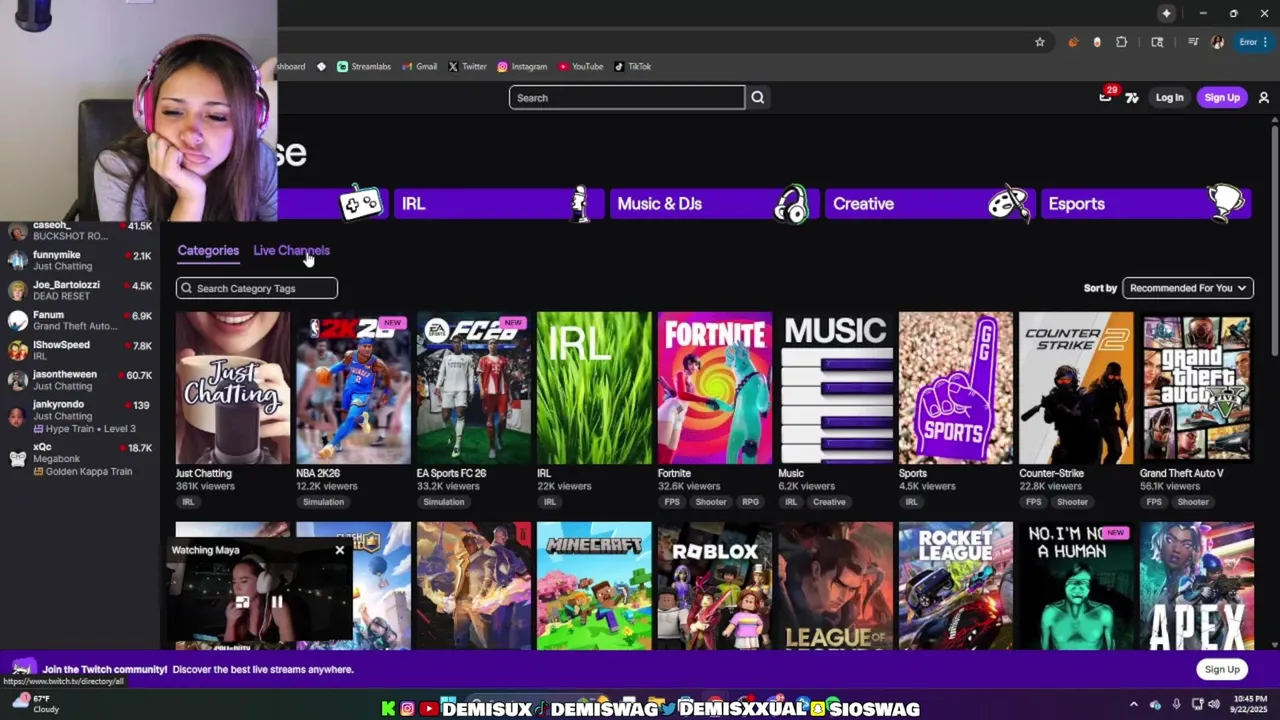Screen dimensions: 1280x720
Task: Click the Sign Up button in the header
Action: click(1222, 97)
